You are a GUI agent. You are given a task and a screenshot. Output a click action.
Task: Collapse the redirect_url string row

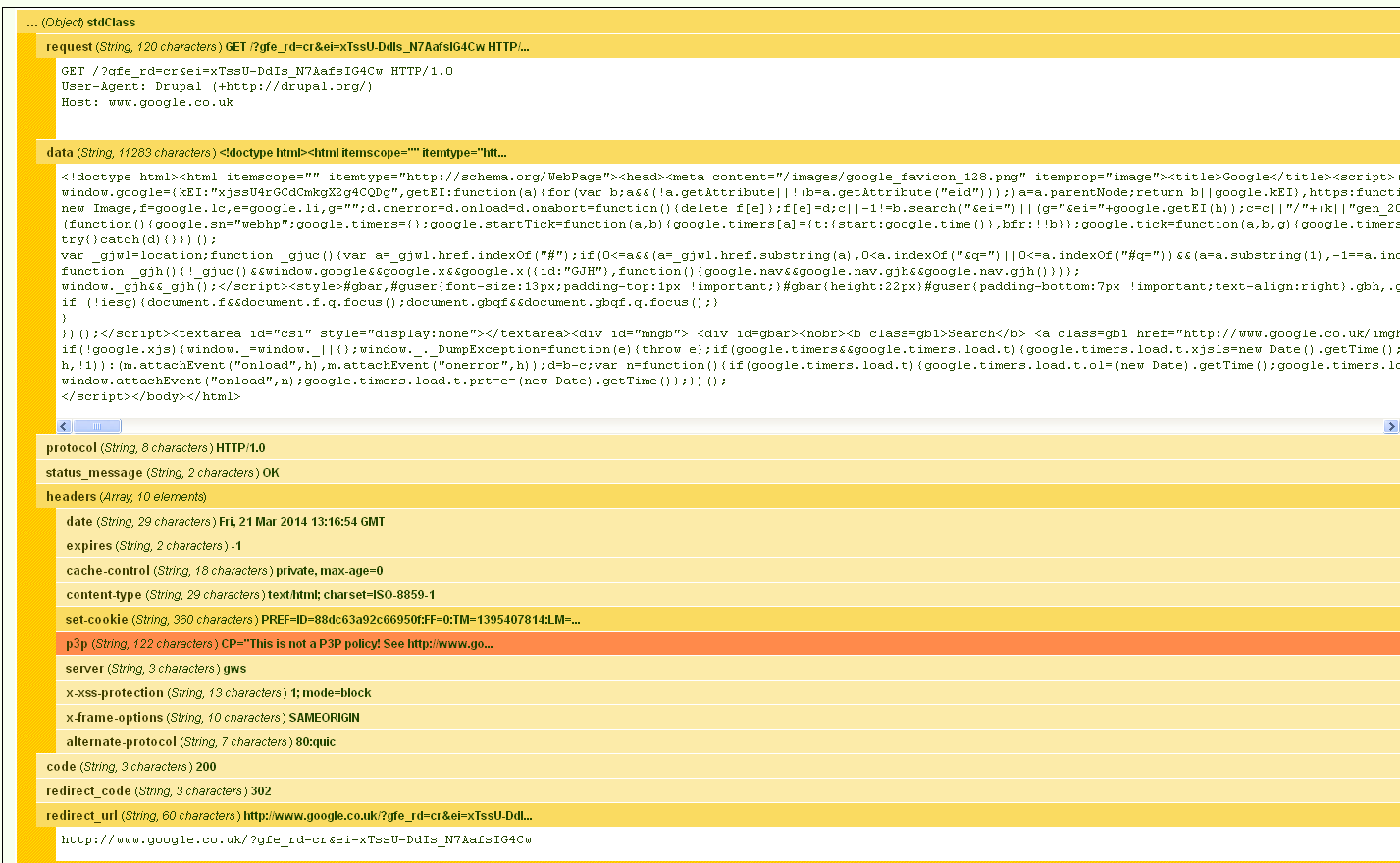pos(718,815)
